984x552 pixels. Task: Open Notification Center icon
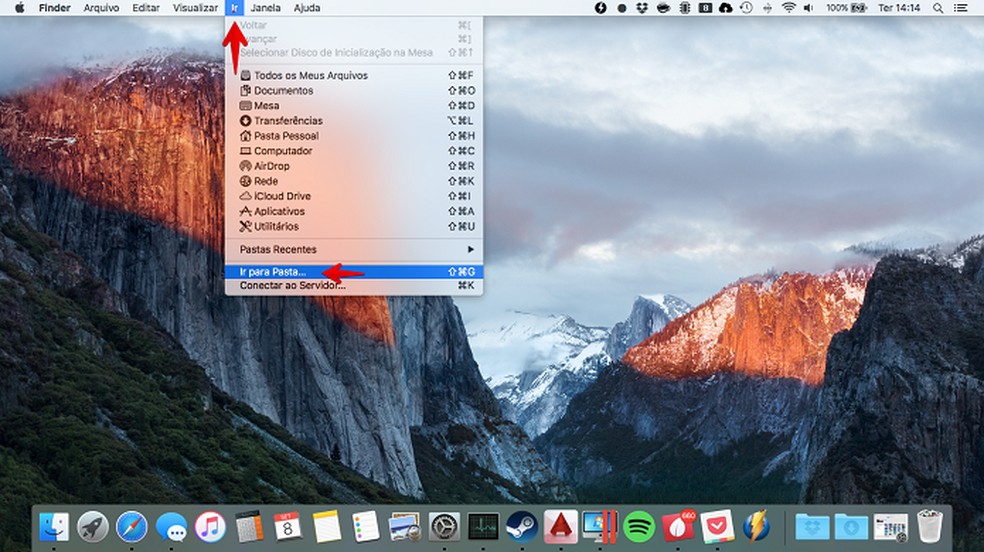coord(960,8)
